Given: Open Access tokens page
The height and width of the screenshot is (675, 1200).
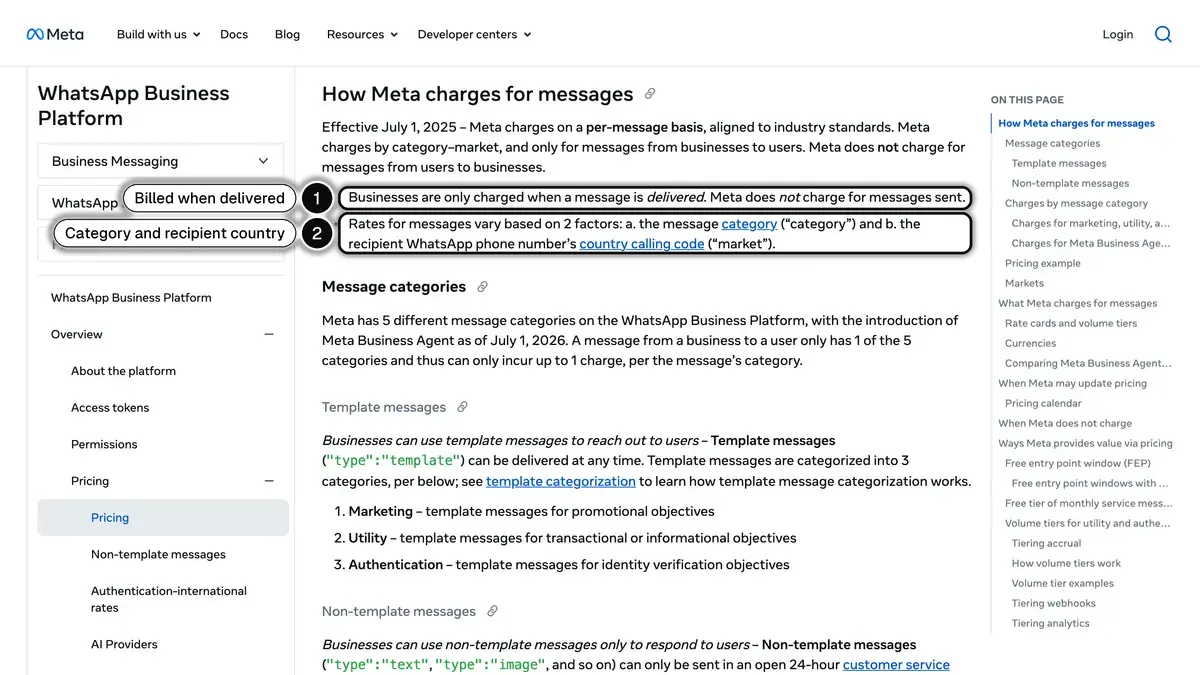Looking at the screenshot, I should pyautogui.click(x=110, y=407).
